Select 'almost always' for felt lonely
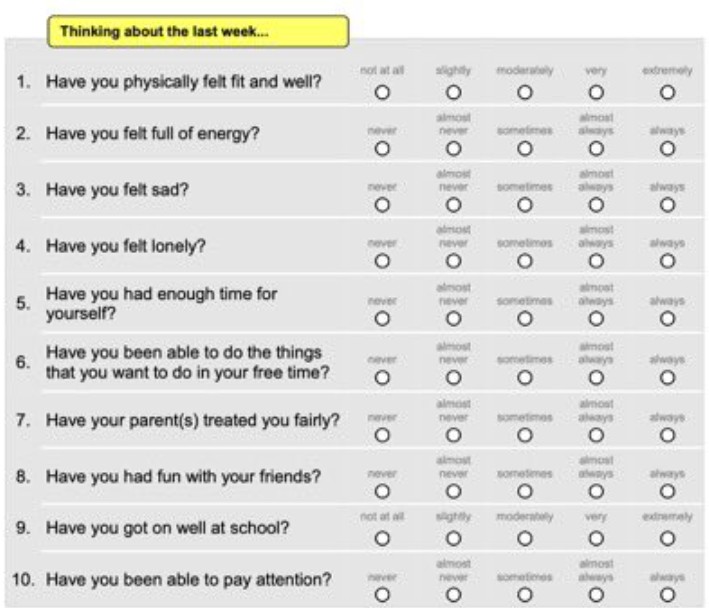The height and width of the screenshot is (608, 709). point(596,261)
